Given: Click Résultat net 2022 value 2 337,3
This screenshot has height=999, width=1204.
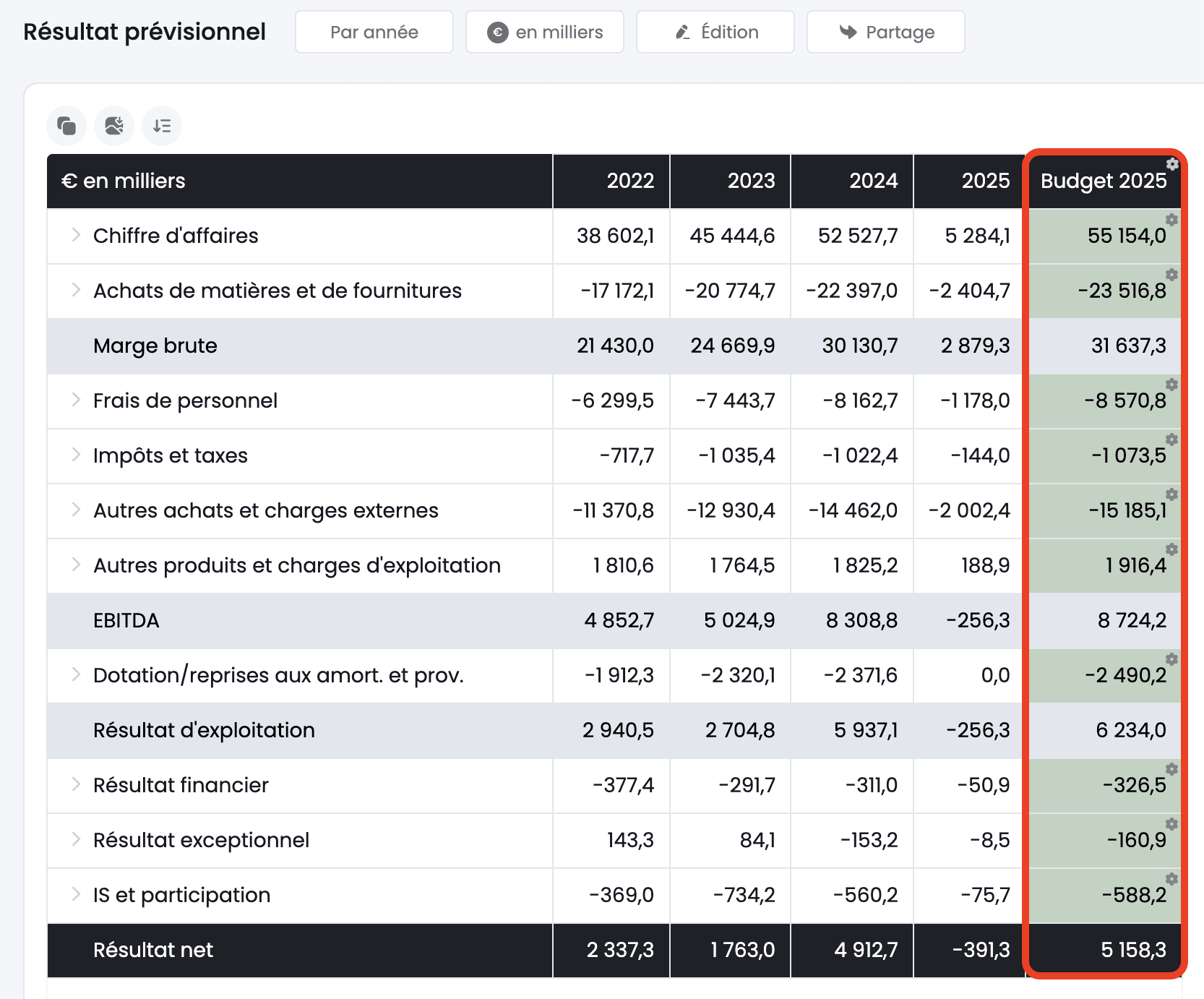Looking at the screenshot, I should click(620, 950).
